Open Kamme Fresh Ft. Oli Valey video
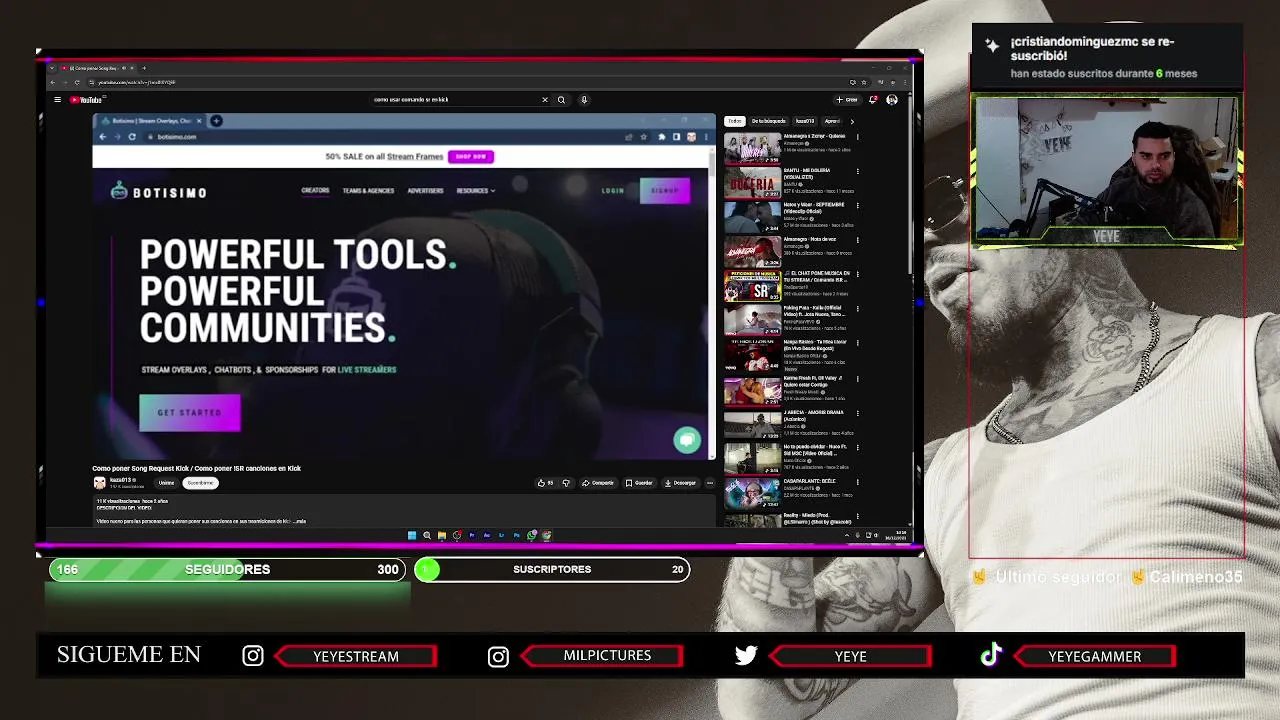Viewport: 1280px width, 720px height. [752, 390]
